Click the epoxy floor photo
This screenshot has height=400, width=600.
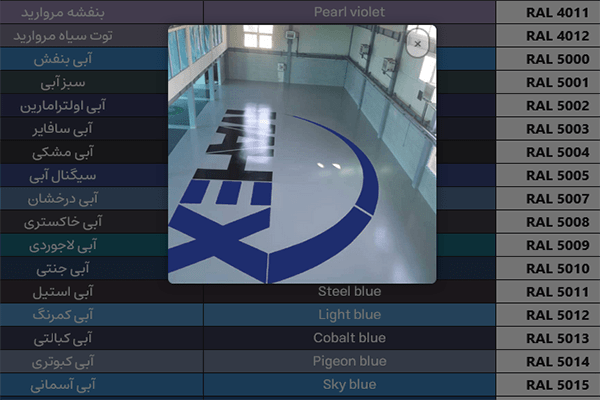pyautogui.click(x=302, y=154)
